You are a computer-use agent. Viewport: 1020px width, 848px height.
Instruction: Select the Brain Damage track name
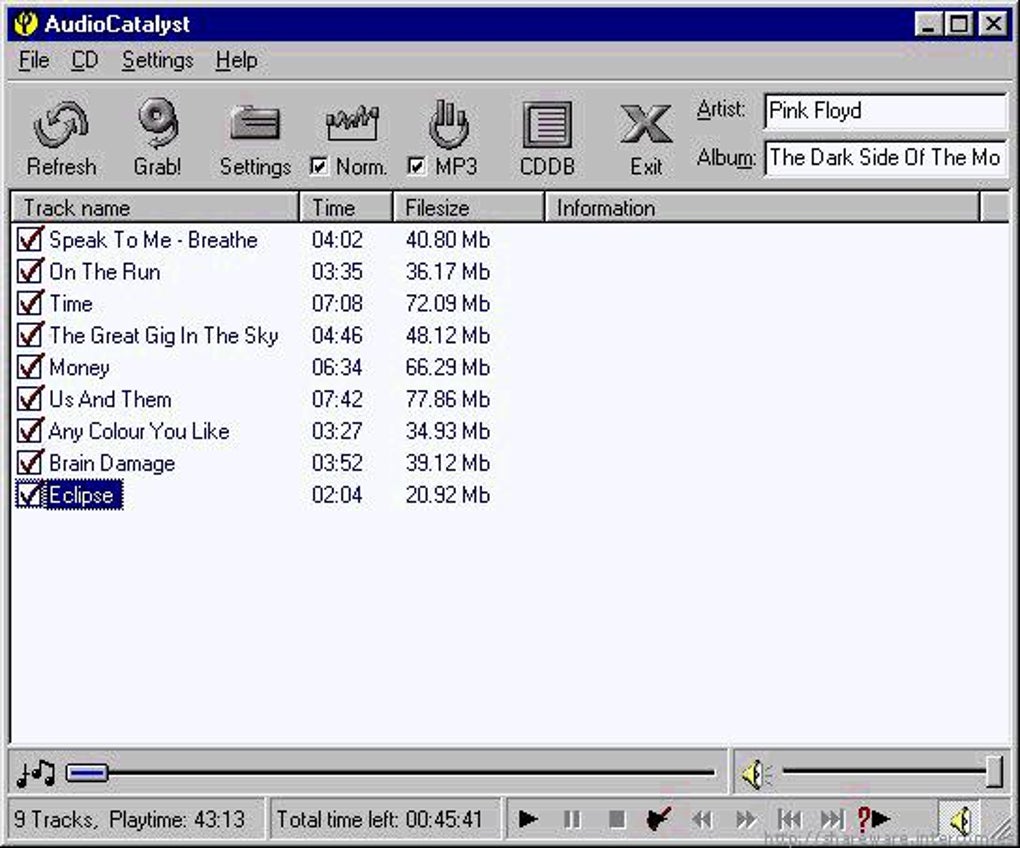coord(112,463)
